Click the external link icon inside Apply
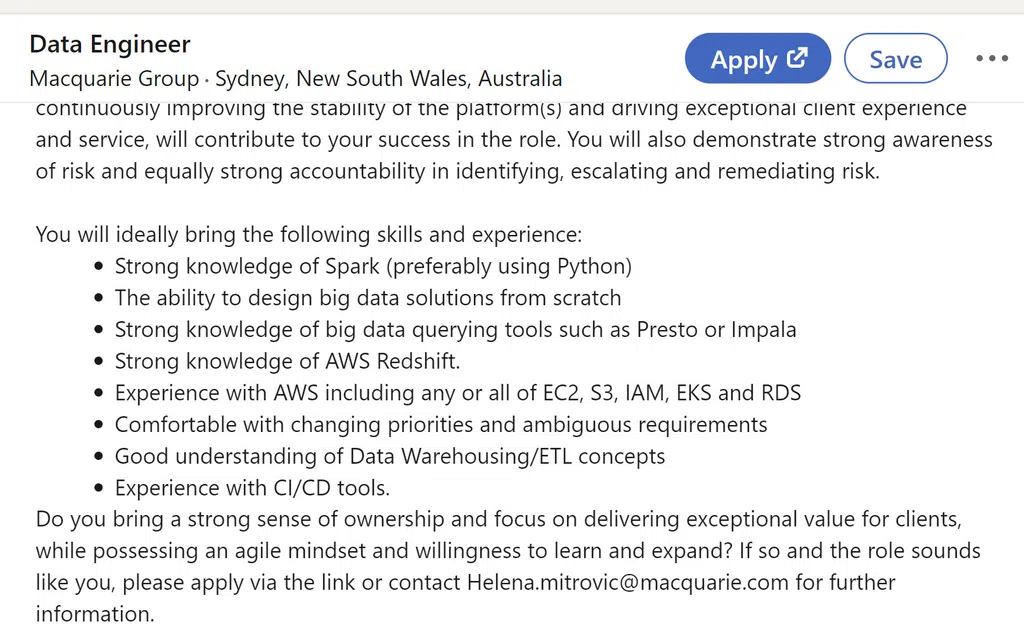 click(797, 58)
